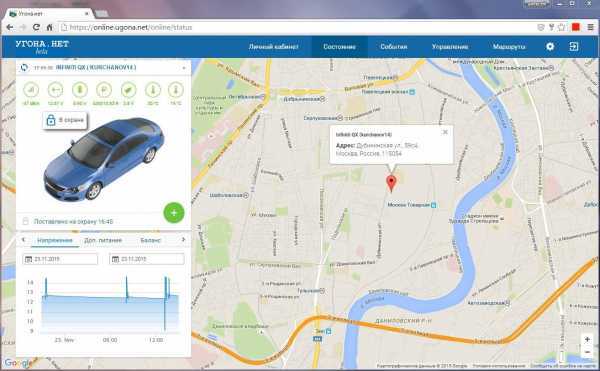Switch to the Баланс chart tab
The image size is (600, 371).
pyautogui.click(x=150, y=240)
